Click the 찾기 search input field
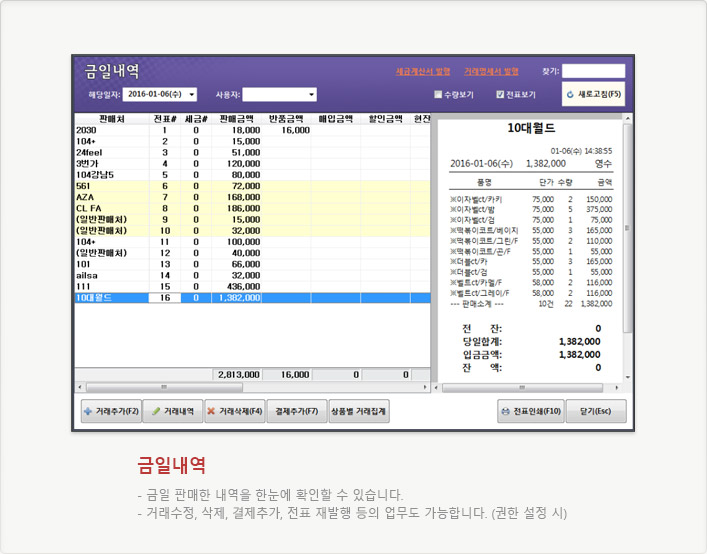The image size is (707, 554). 593,71
